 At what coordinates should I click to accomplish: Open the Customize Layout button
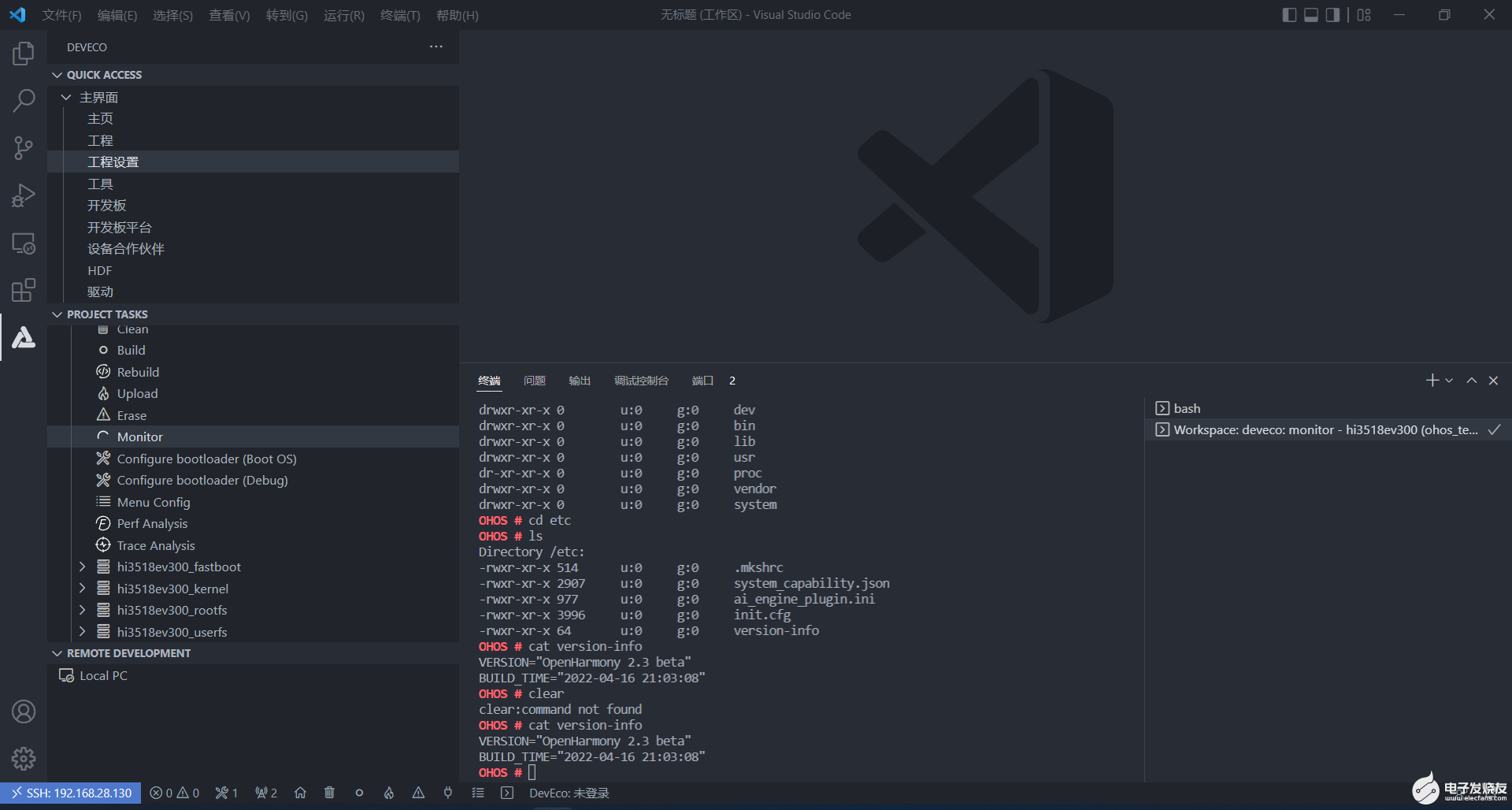pos(1364,15)
